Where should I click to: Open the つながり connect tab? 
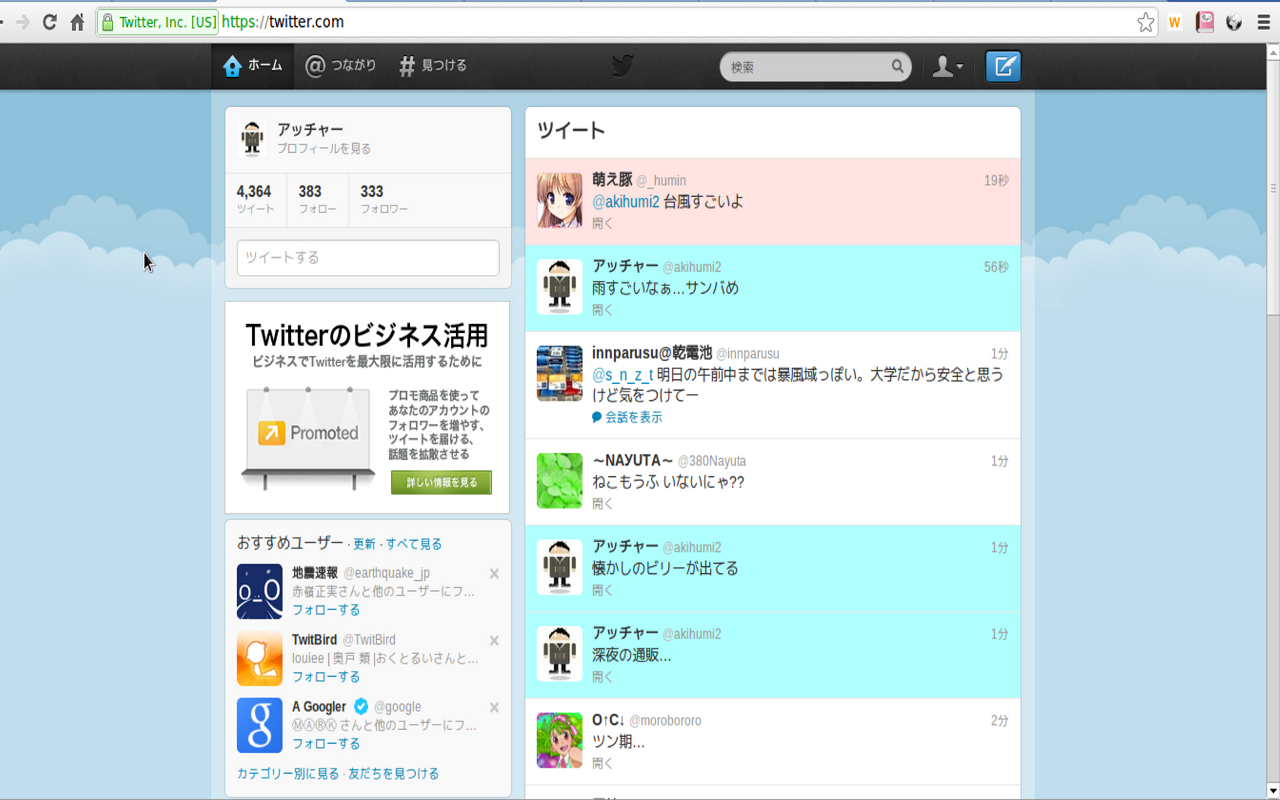click(x=341, y=66)
